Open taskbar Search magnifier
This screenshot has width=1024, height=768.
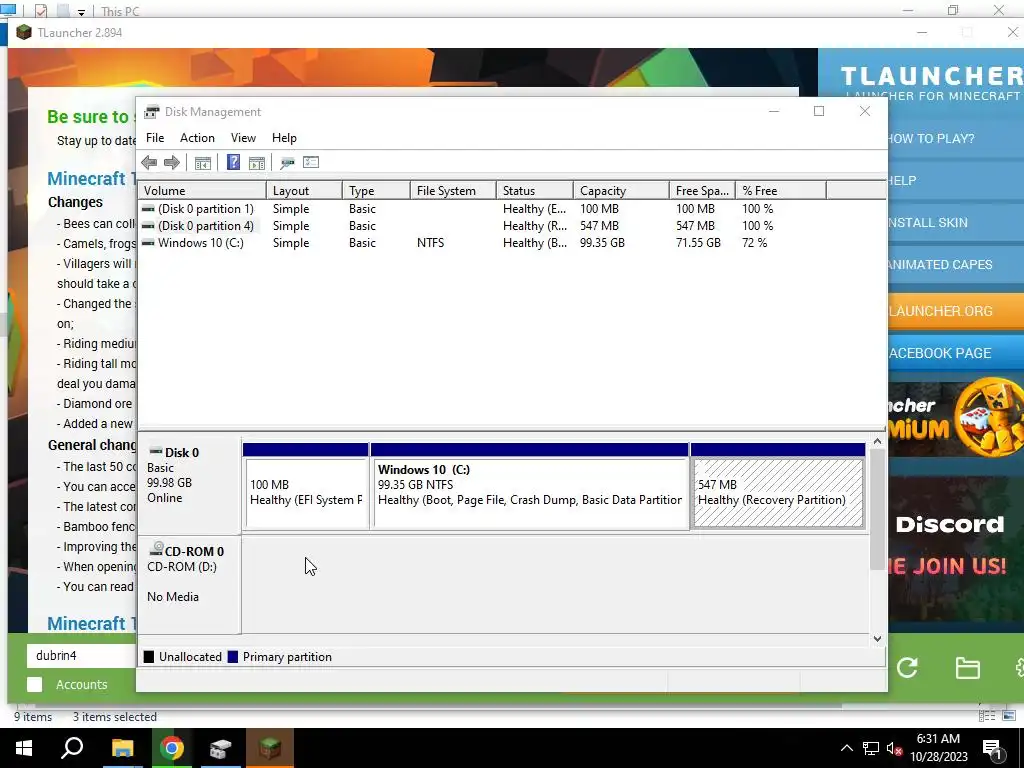72,748
